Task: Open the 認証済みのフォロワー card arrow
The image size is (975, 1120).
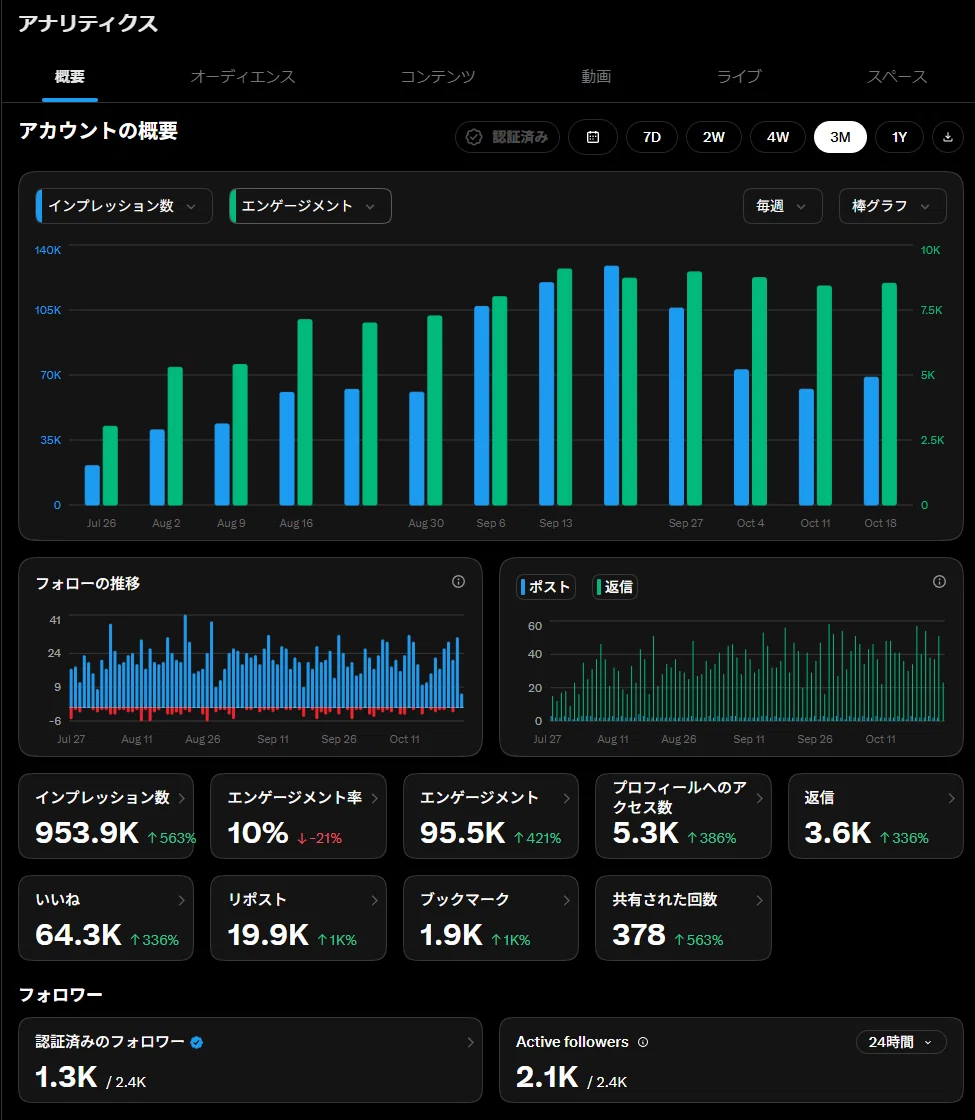Action: [470, 1043]
